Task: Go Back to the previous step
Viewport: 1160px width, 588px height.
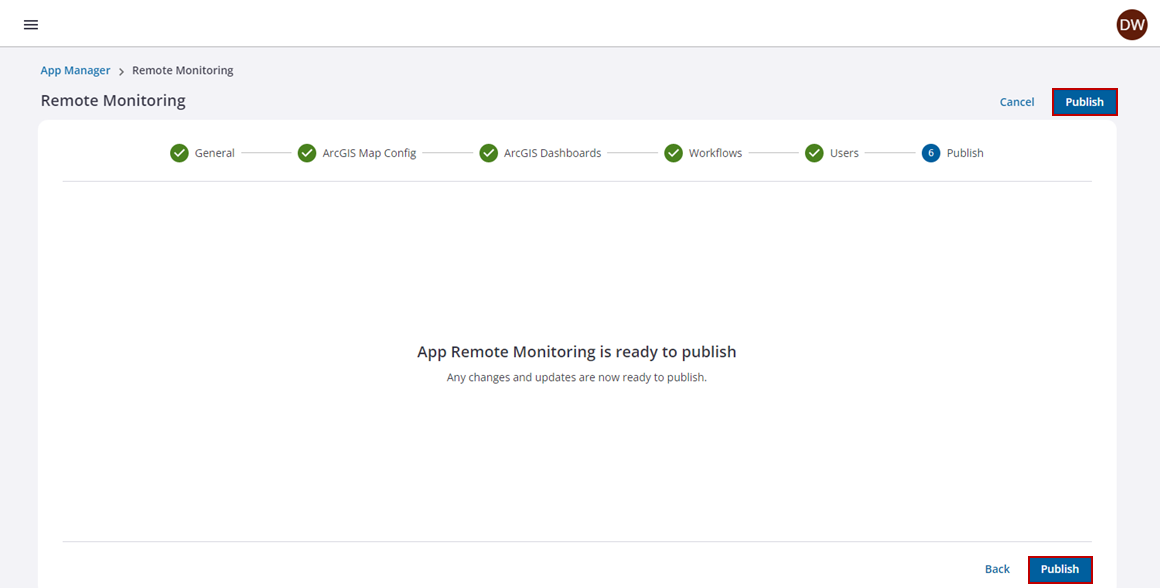Action: pos(997,569)
